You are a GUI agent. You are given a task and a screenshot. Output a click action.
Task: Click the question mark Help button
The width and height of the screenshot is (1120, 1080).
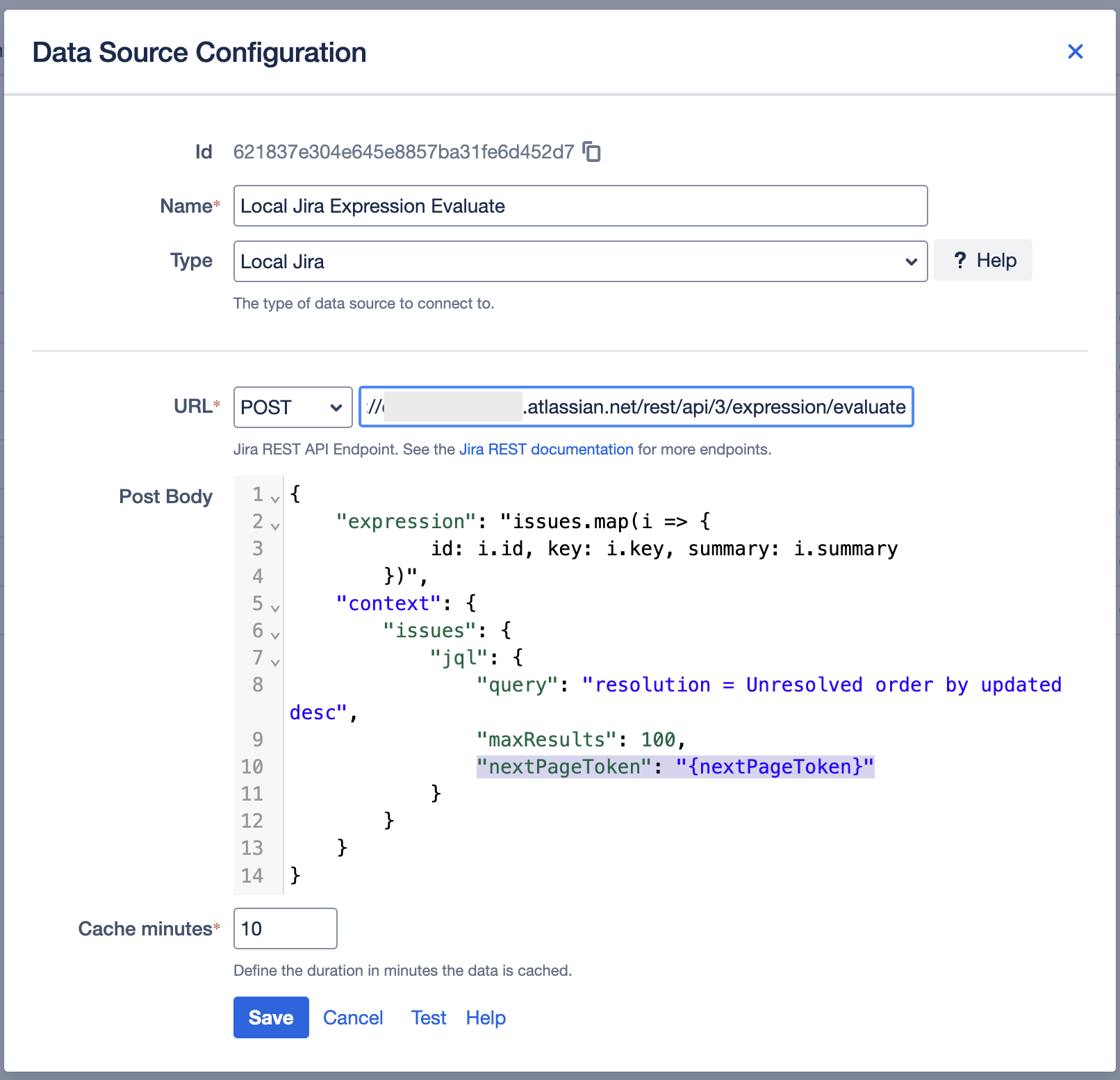tap(982, 261)
